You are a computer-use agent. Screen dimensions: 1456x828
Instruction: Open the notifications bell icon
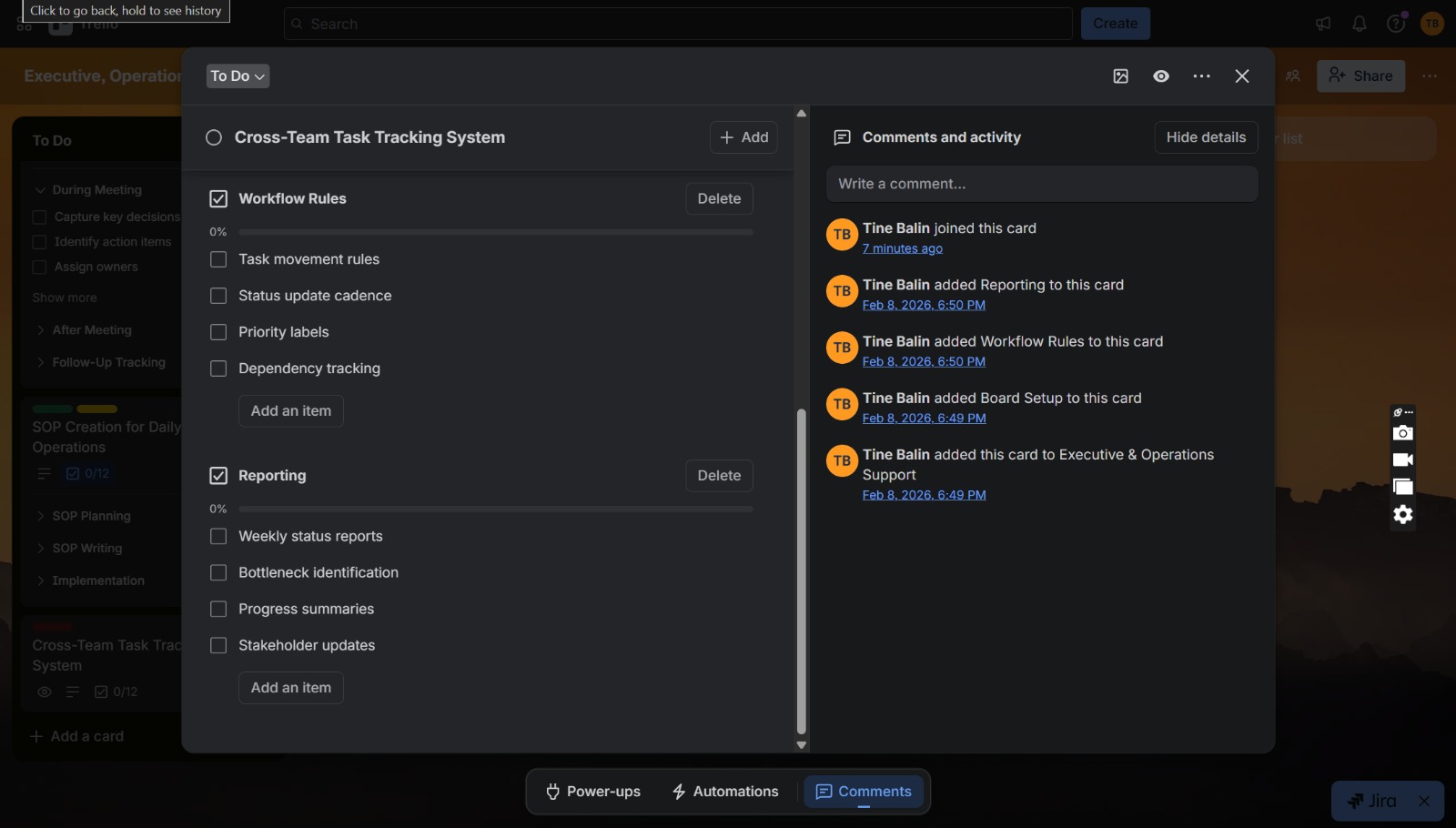pyautogui.click(x=1360, y=24)
